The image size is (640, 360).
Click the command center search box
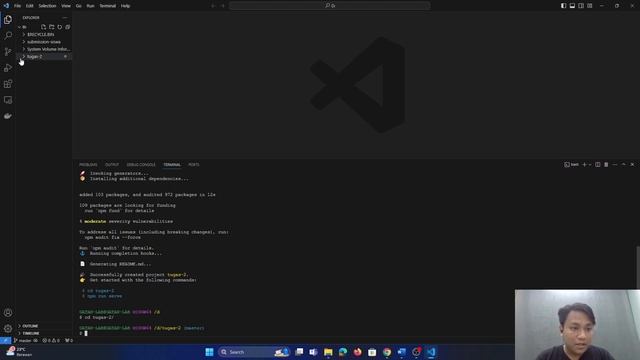coord(329,6)
